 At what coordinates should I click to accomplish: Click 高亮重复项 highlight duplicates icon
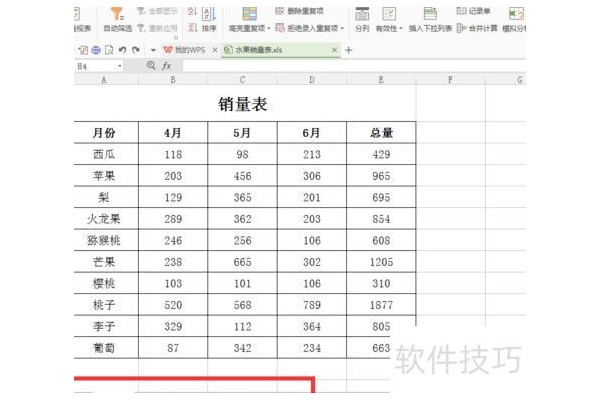pyautogui.click(x=249, y=15)
